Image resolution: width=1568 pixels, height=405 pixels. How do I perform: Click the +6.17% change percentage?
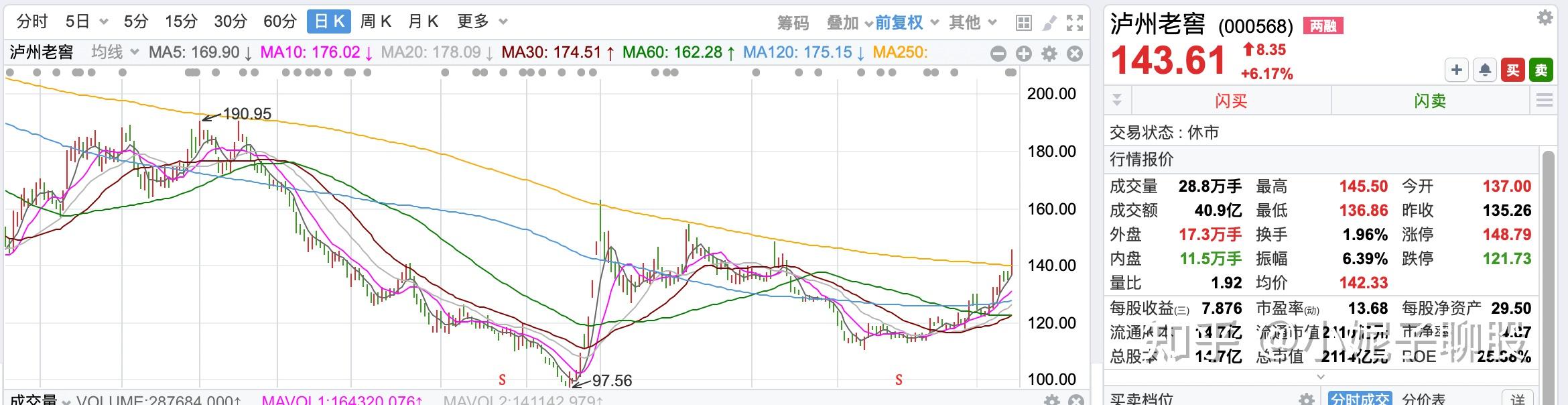pyautogui.click(x=1266, y=74)
